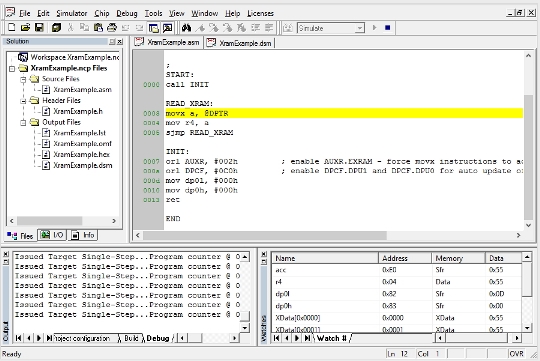
Task: Select XramExample.dsm in the solution tree
Action: [x=83, y=165]
